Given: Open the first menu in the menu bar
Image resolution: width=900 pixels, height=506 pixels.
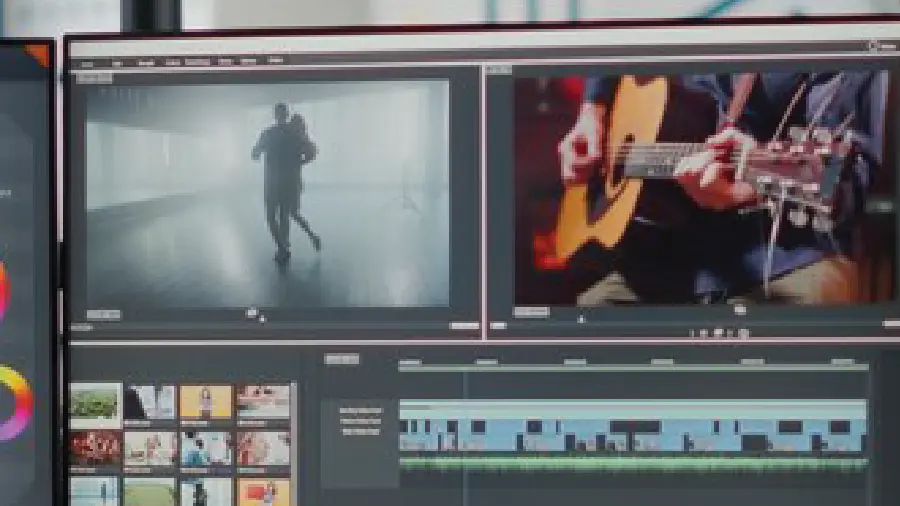Looking at the screenshot, I should [x=87, y=62].
